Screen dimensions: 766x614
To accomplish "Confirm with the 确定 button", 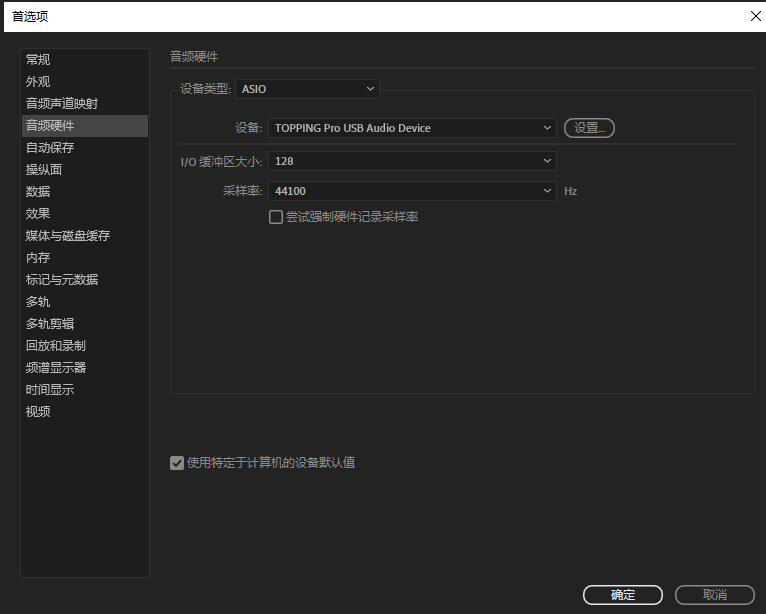I will [x=622, y=595].
